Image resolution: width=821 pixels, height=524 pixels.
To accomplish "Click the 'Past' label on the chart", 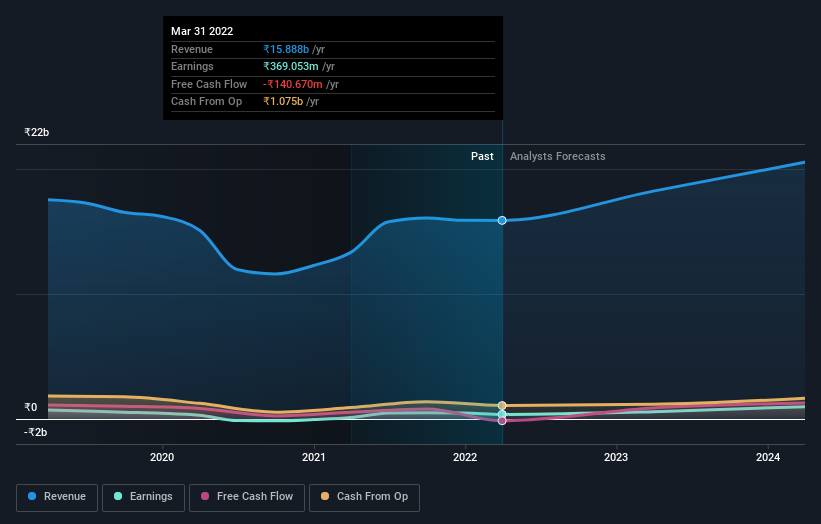I will [x=482, y=156].
